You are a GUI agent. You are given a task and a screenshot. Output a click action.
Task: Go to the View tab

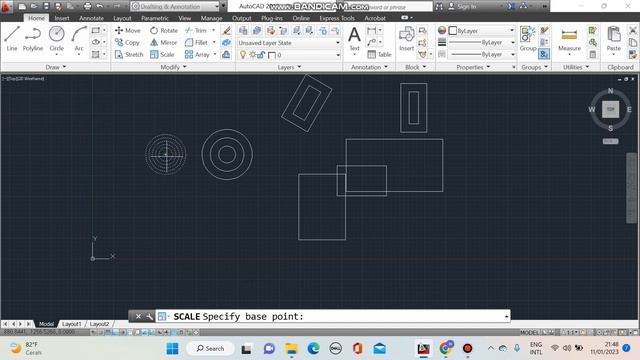tap(184, 18)
